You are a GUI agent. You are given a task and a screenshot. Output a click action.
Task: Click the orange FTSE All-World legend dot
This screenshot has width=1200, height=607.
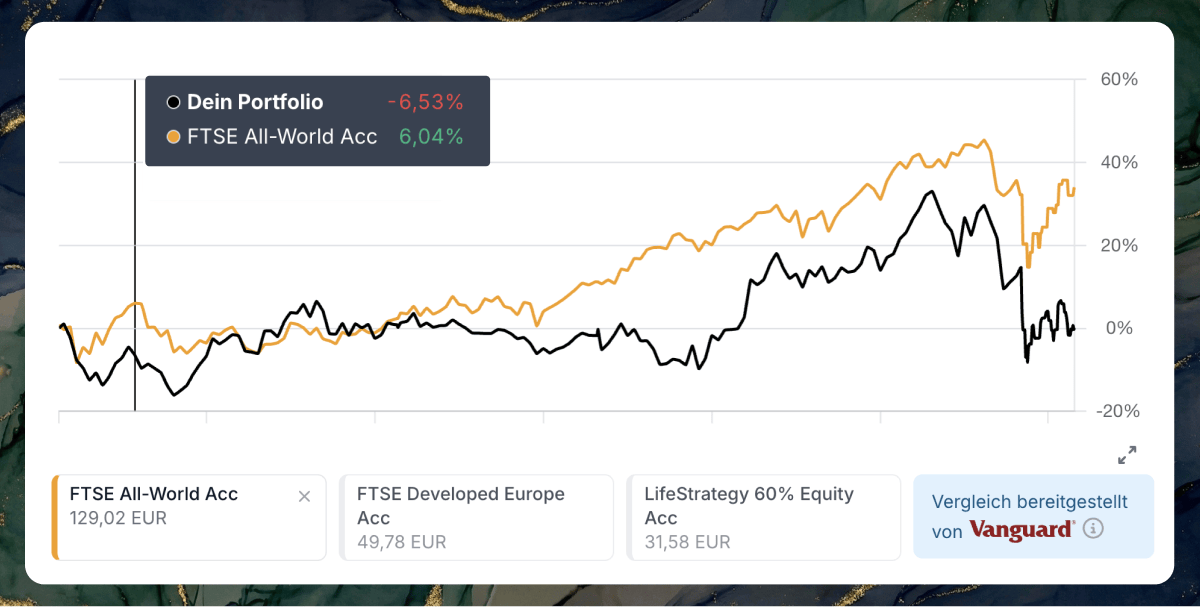[x=173, y=137]
